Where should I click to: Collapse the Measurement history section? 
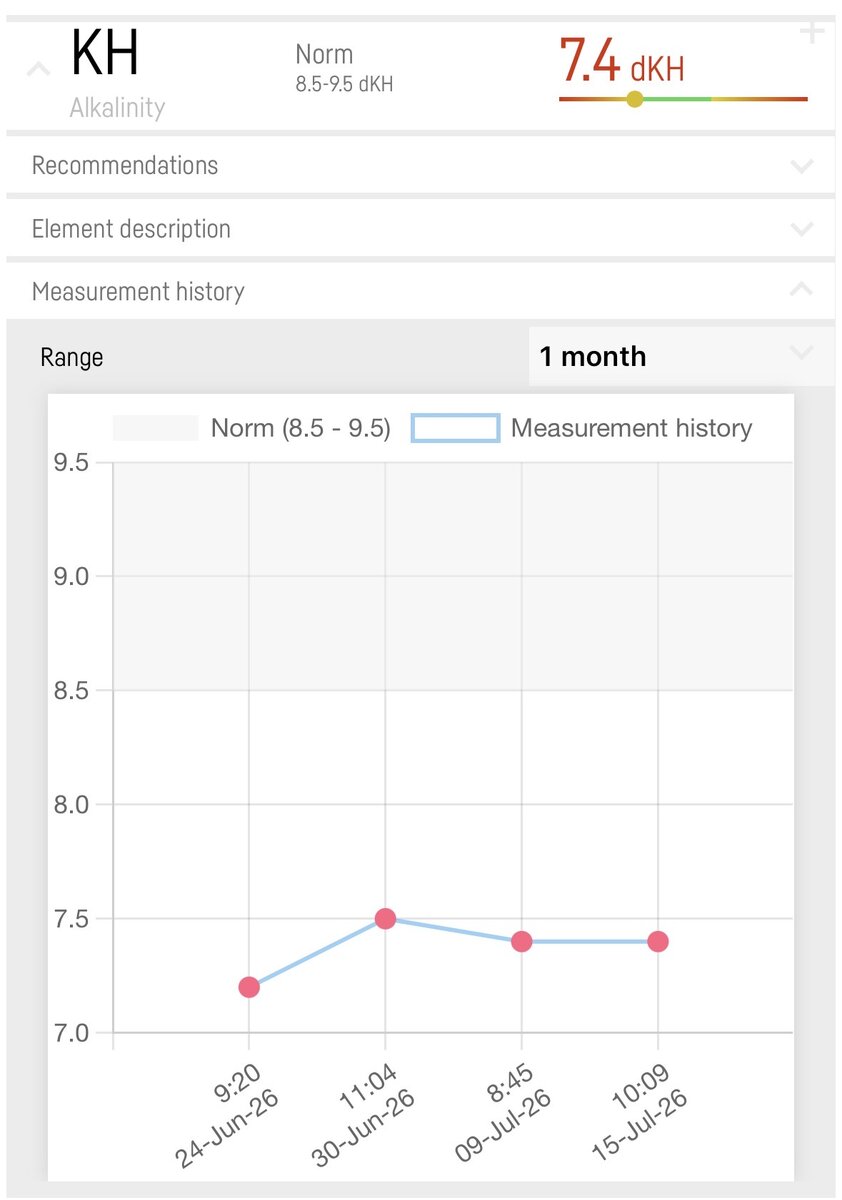click(420, 291)
